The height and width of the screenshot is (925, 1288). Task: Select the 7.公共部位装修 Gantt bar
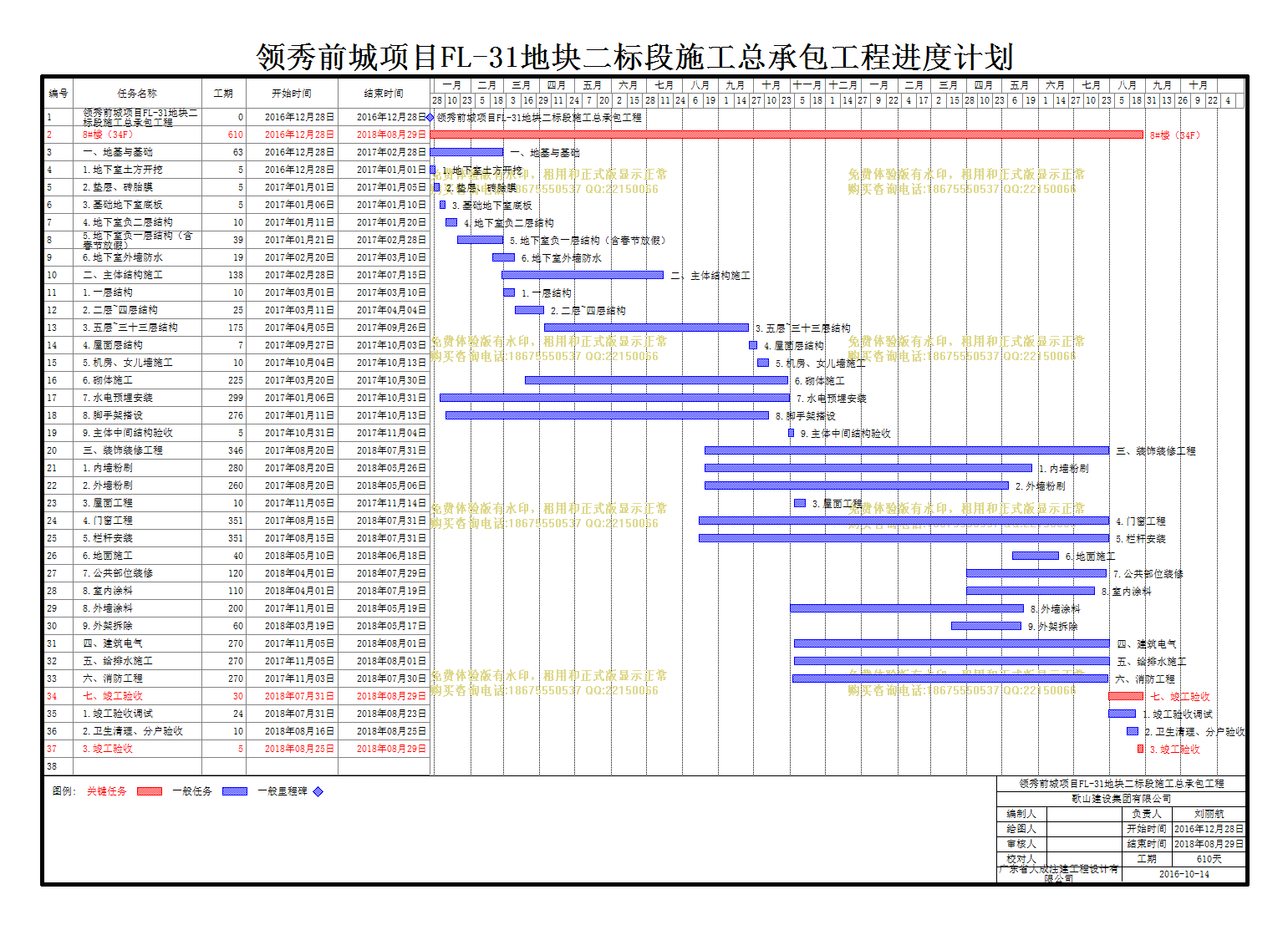tap(1036, 573)
